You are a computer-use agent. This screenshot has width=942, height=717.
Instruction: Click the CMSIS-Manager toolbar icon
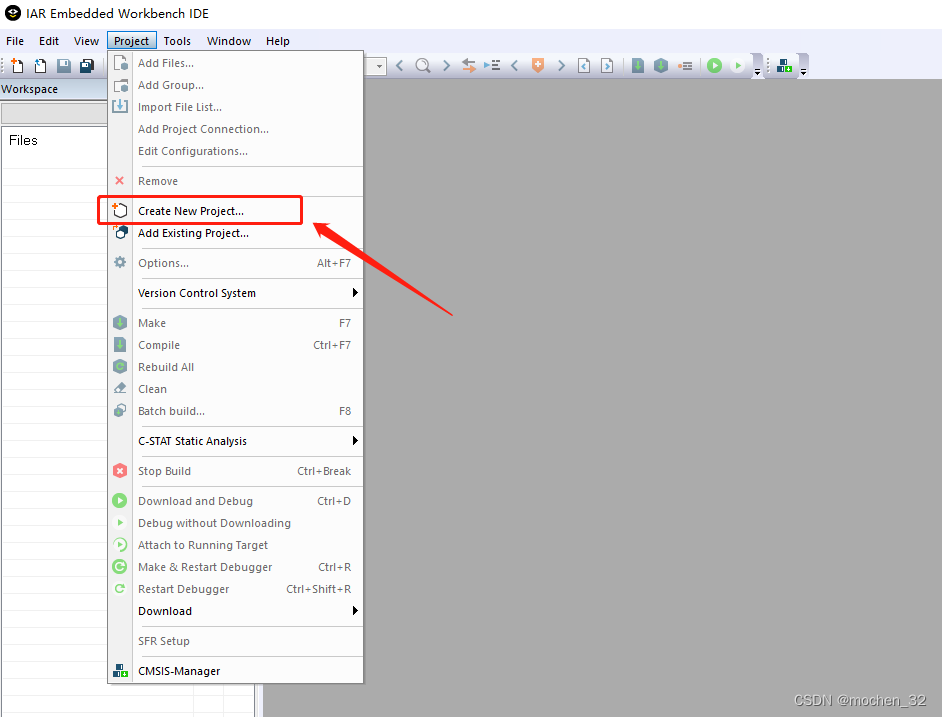pyautogui.click(x=784, y=66)
